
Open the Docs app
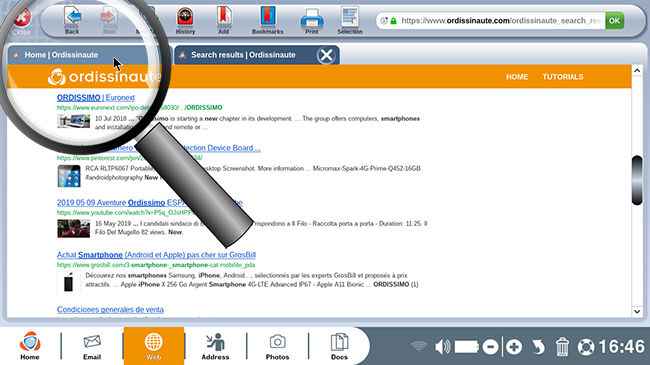339,346
